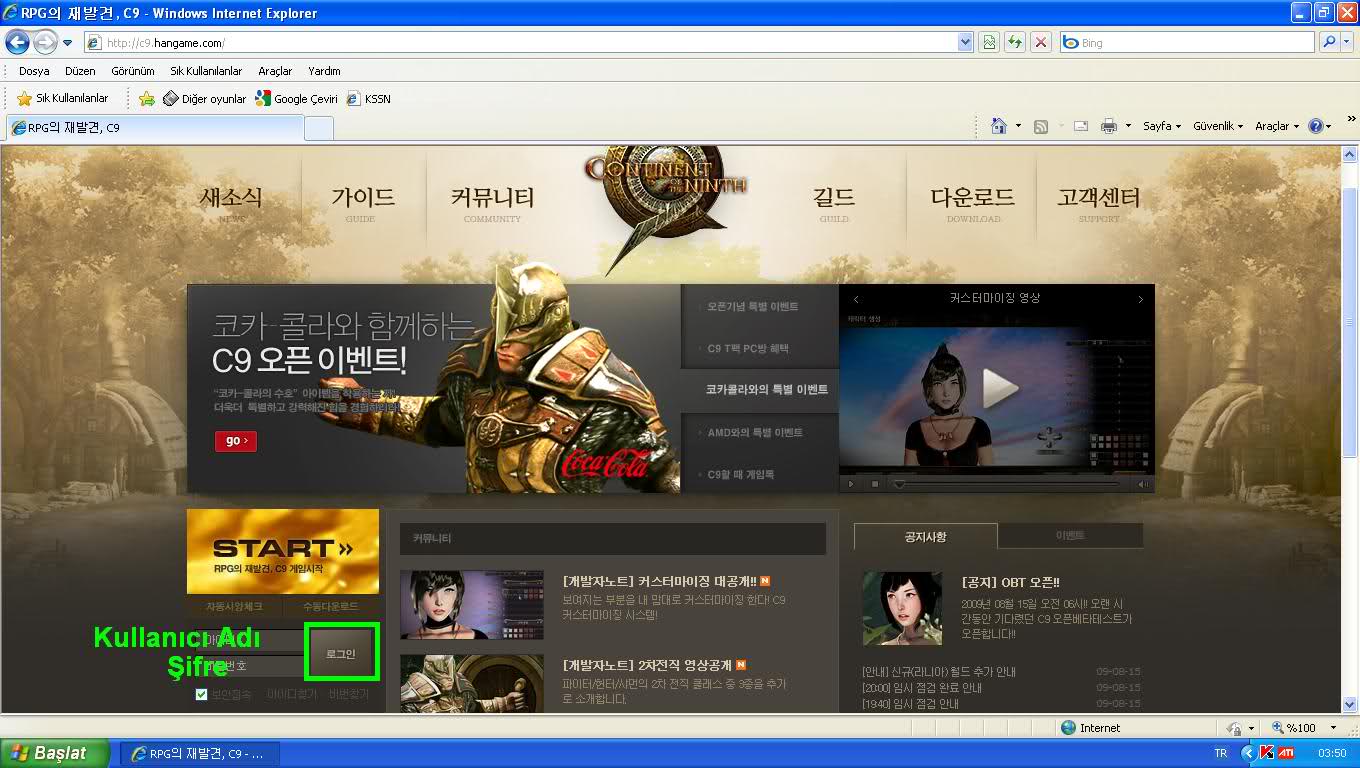Open the Düzen menu

(x=80, y=71)
